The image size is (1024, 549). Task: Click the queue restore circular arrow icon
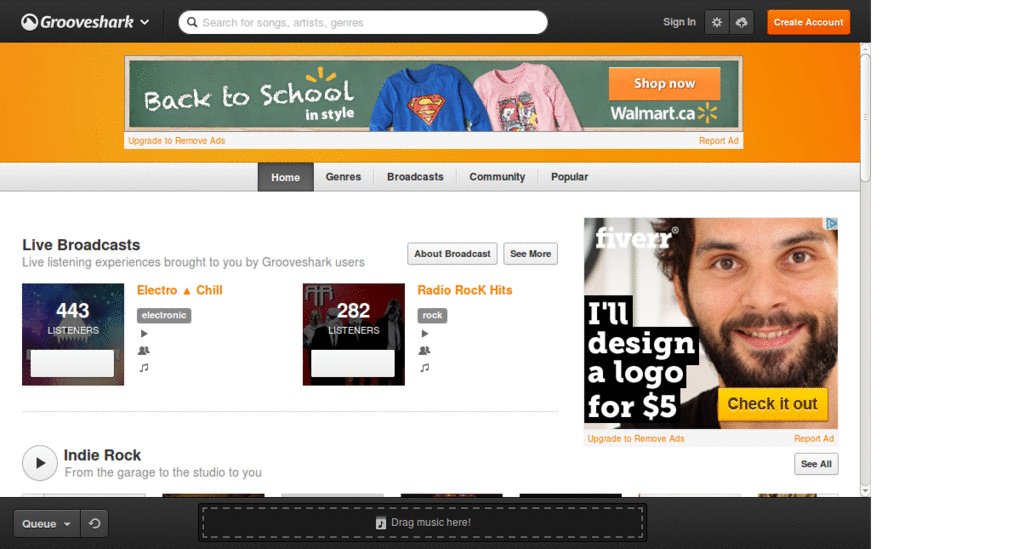point(95,524)
